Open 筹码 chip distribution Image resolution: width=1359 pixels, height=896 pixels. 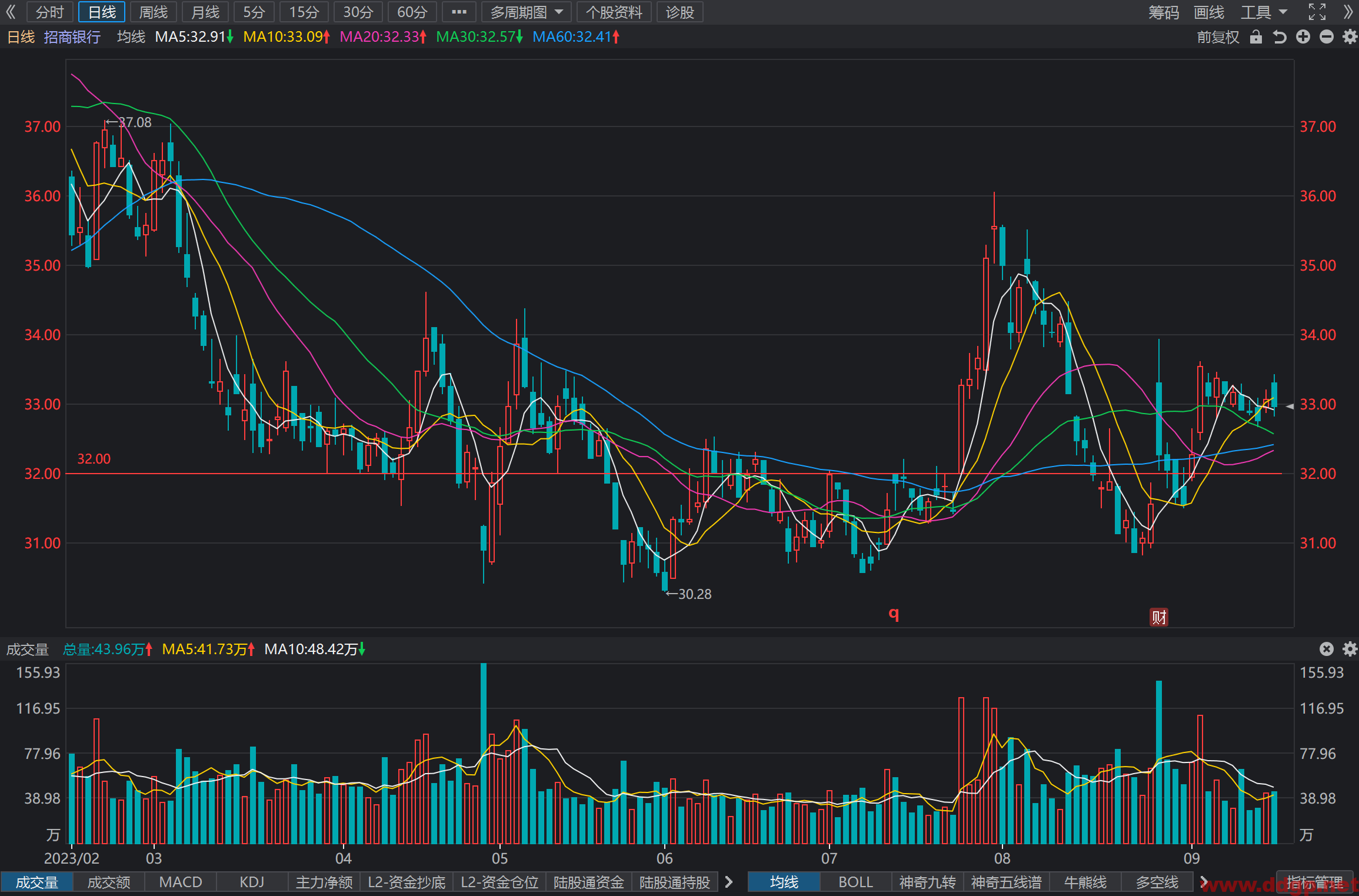(1164, 12)
